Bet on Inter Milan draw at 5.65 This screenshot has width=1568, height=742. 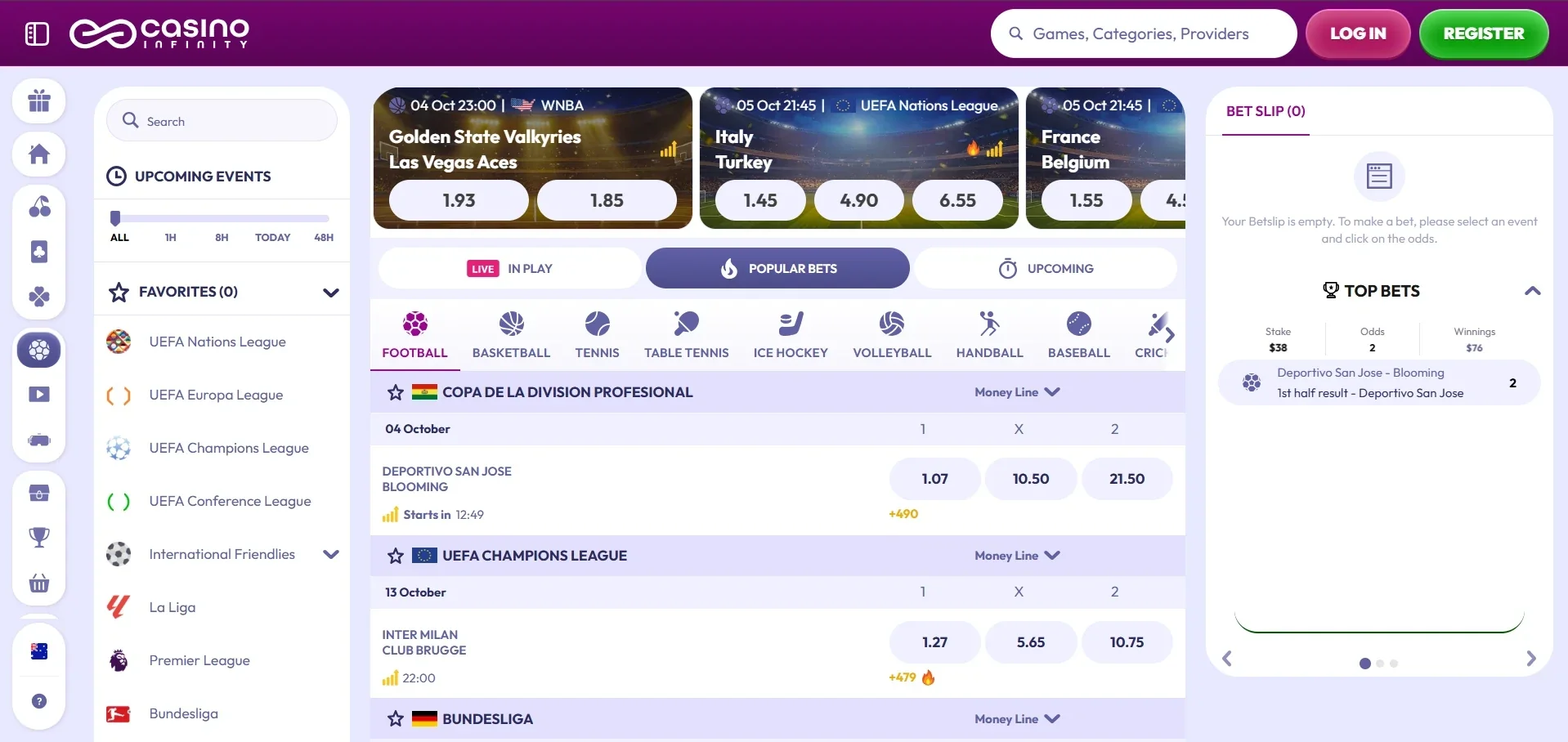(1031, 642)
